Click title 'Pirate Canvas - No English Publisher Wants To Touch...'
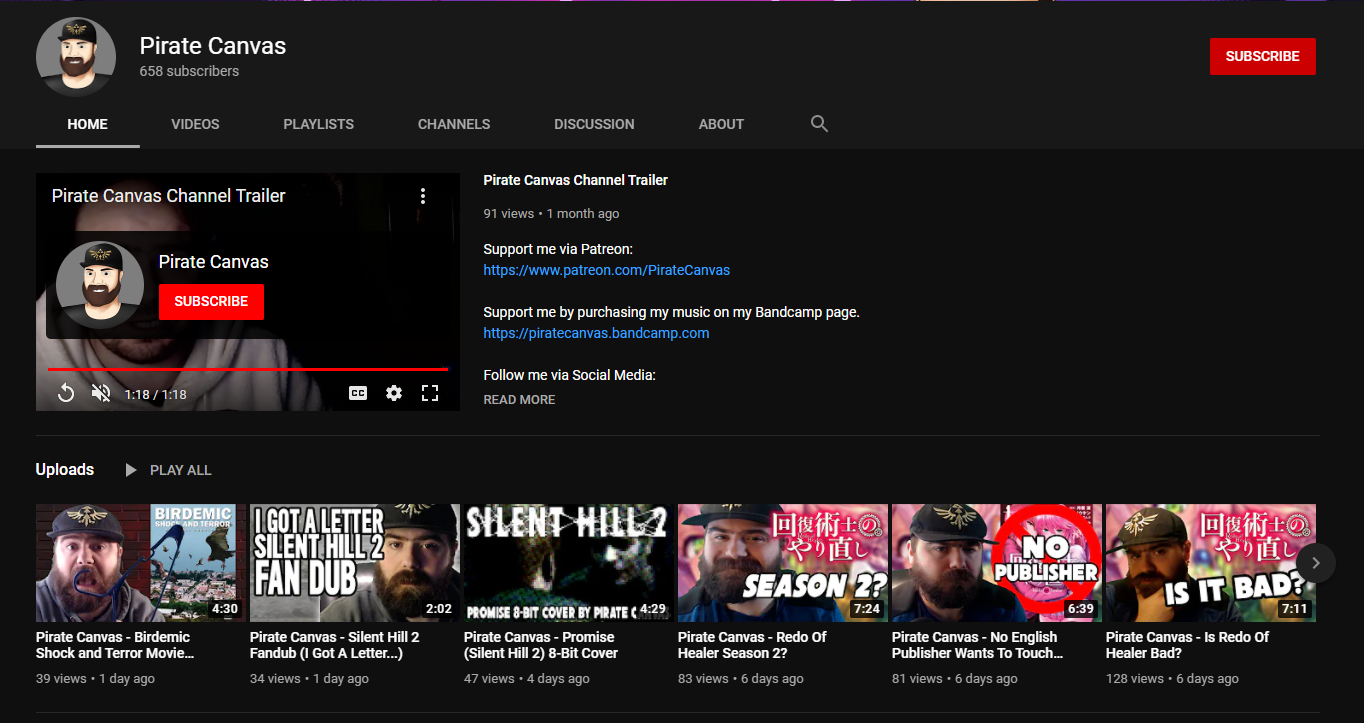The width and height of the screenshot is (1364, 723). 978,645
